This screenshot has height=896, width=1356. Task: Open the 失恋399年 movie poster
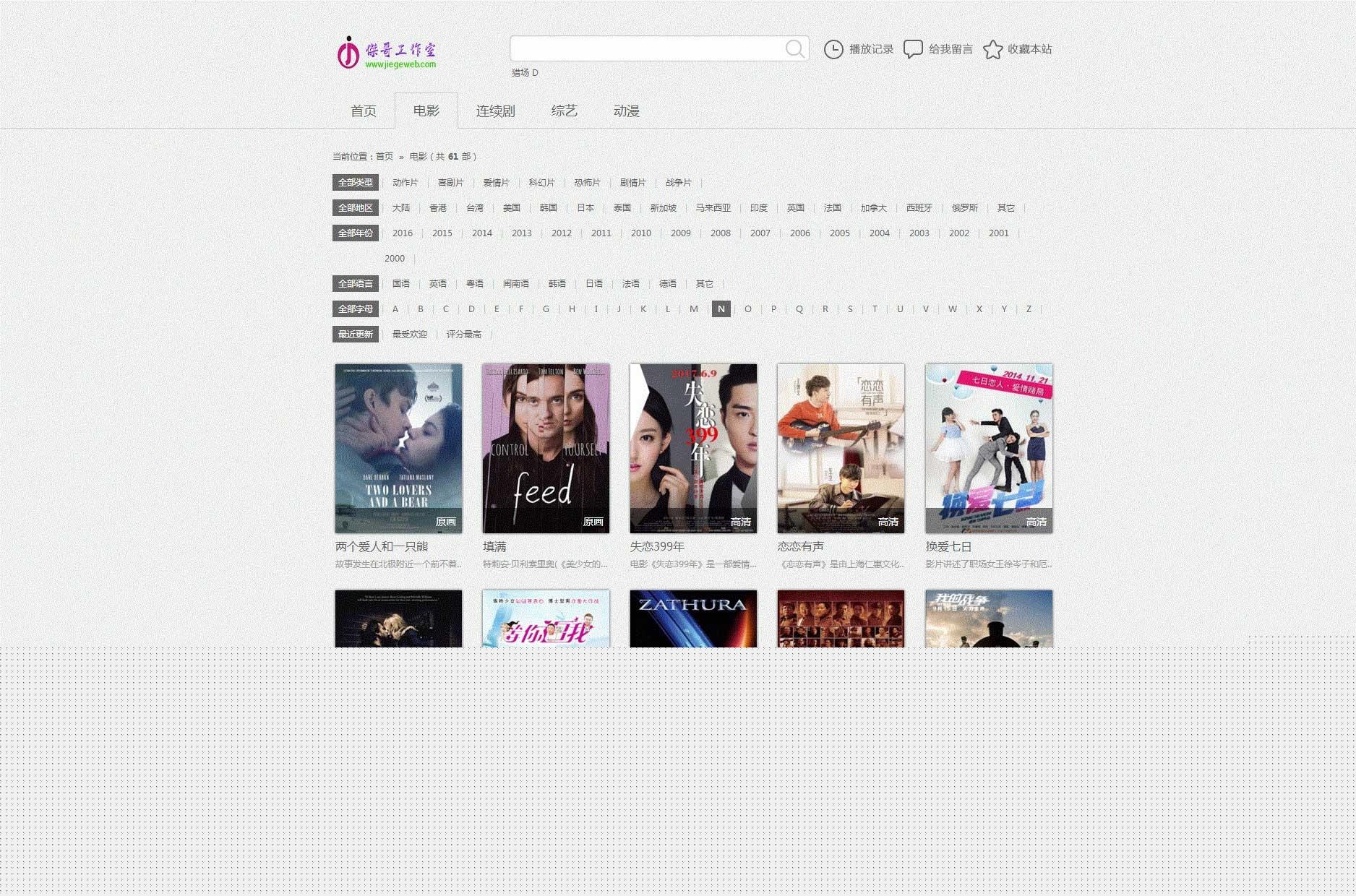693,448
